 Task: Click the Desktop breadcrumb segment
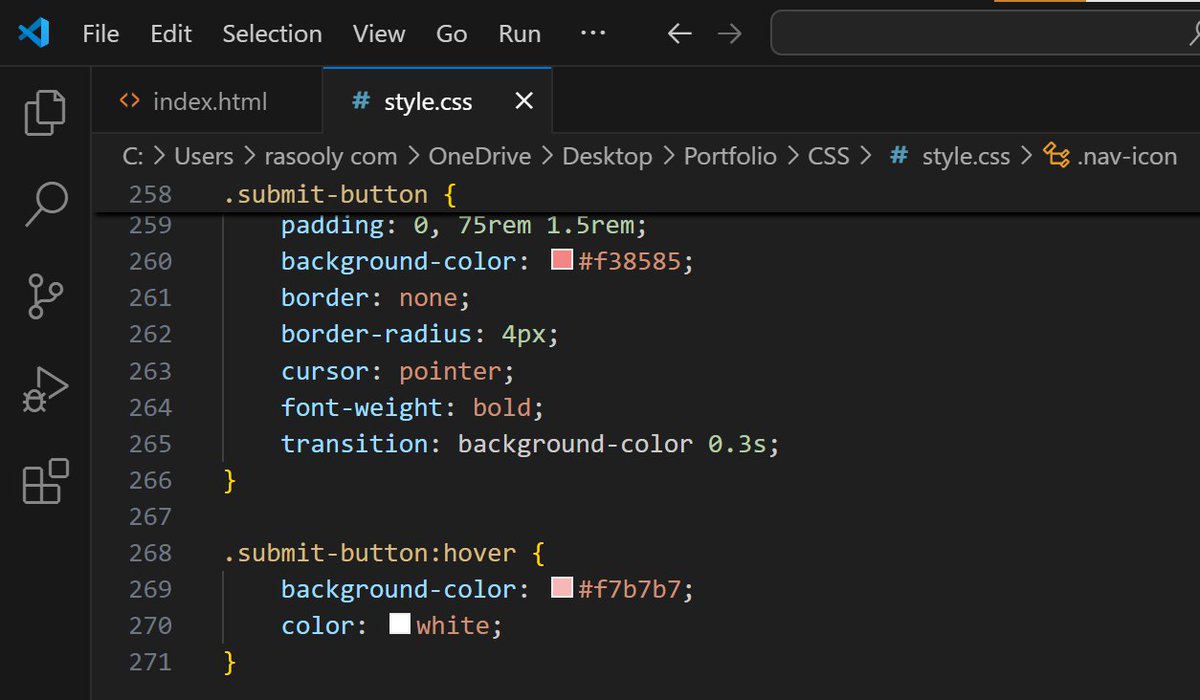607,156
